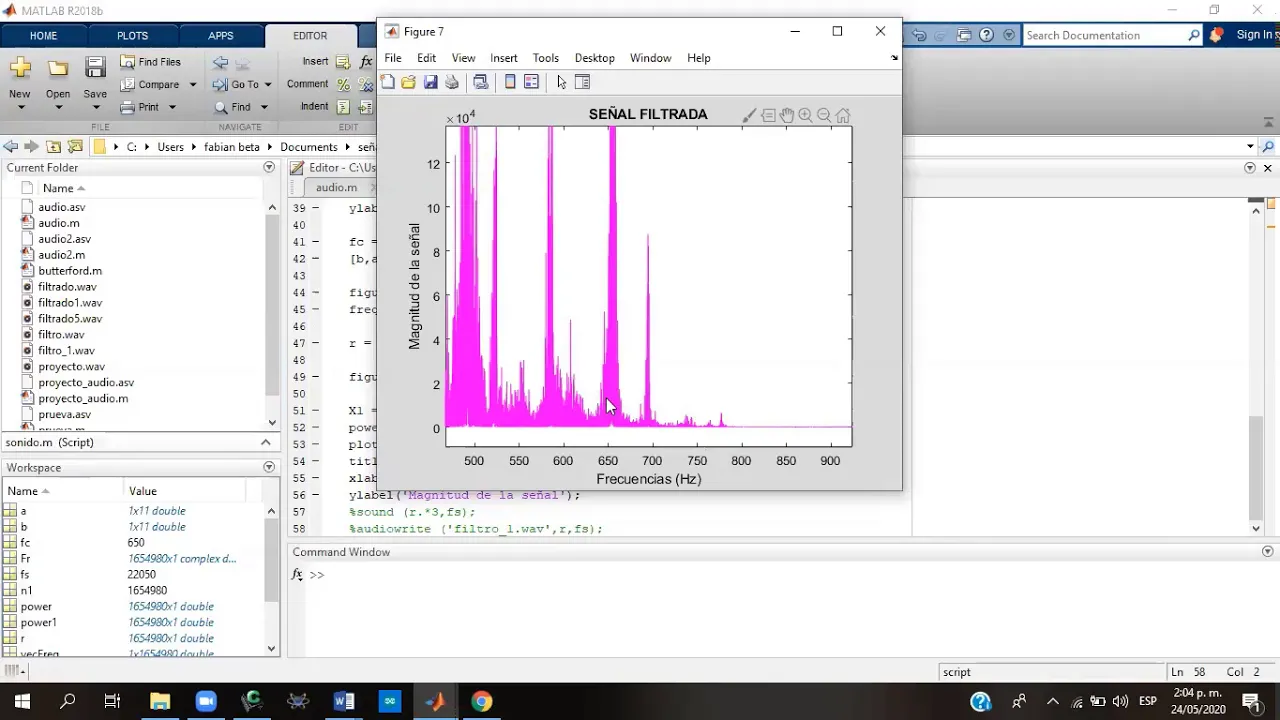1280x720 pixels.
Task: Expand the Print dropdown arrow
Action: pyautogui.click(x=172, y=107)
